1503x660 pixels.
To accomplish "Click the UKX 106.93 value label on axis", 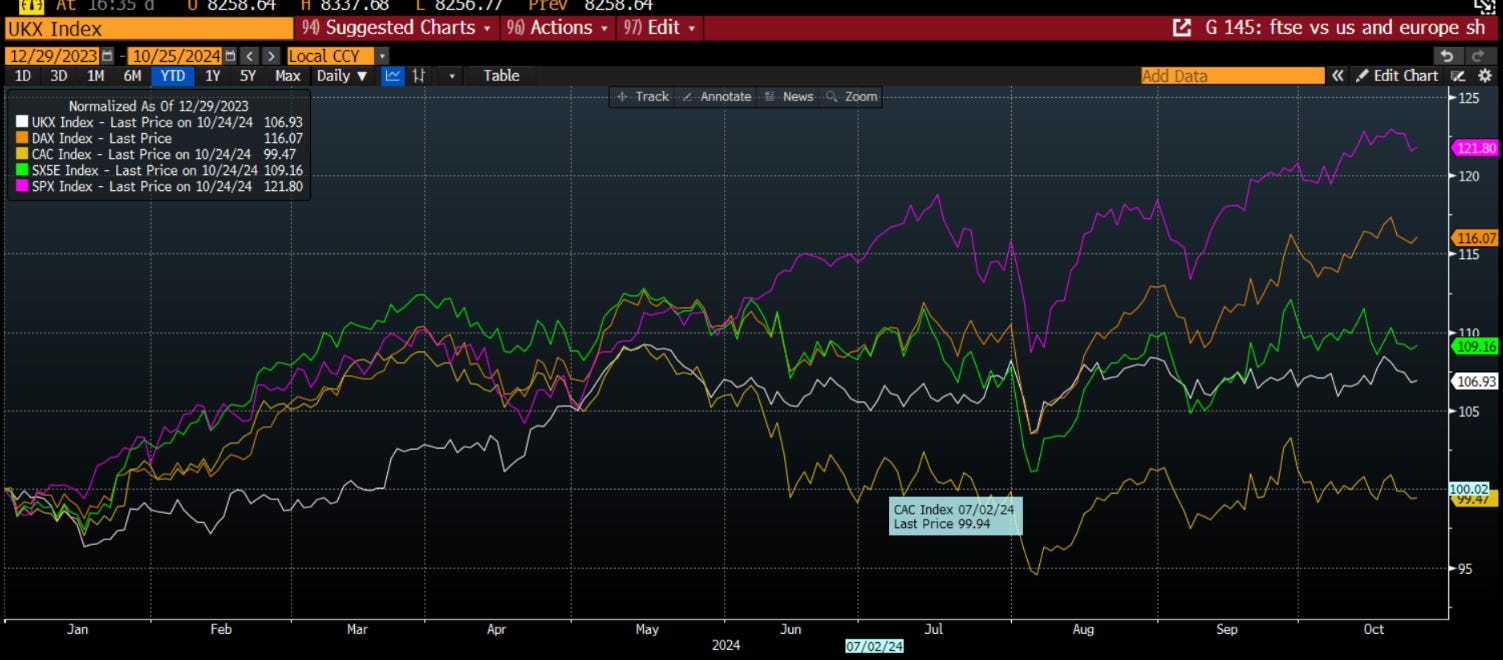I will 1475,380.
